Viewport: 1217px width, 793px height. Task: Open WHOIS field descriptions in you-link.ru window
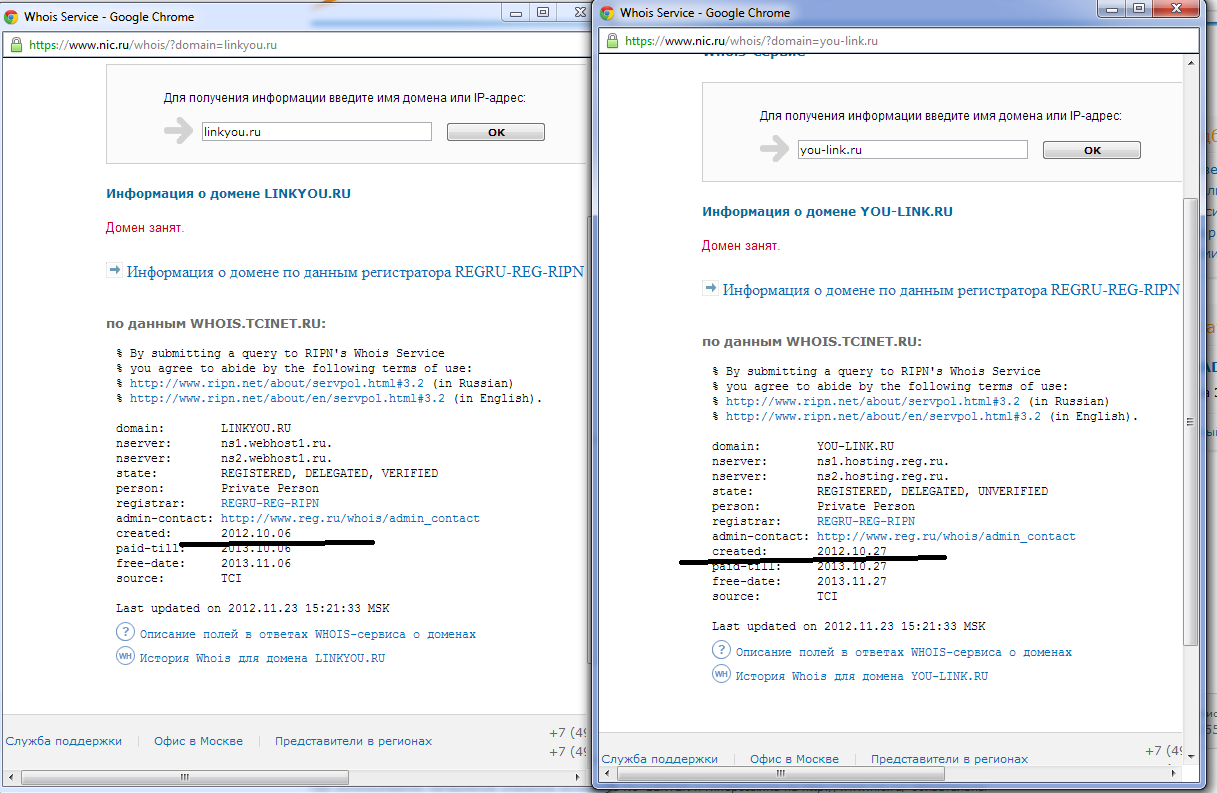(904, 652)
